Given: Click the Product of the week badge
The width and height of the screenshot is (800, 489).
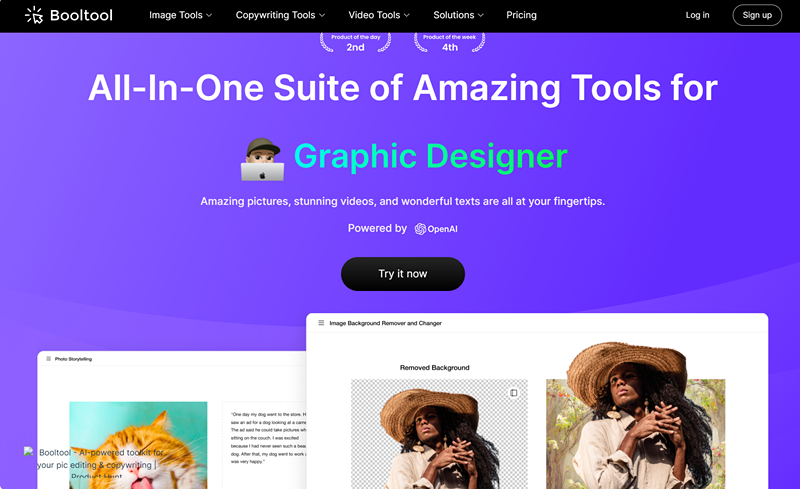Looking at the screenshot, I should pos(449,43).
